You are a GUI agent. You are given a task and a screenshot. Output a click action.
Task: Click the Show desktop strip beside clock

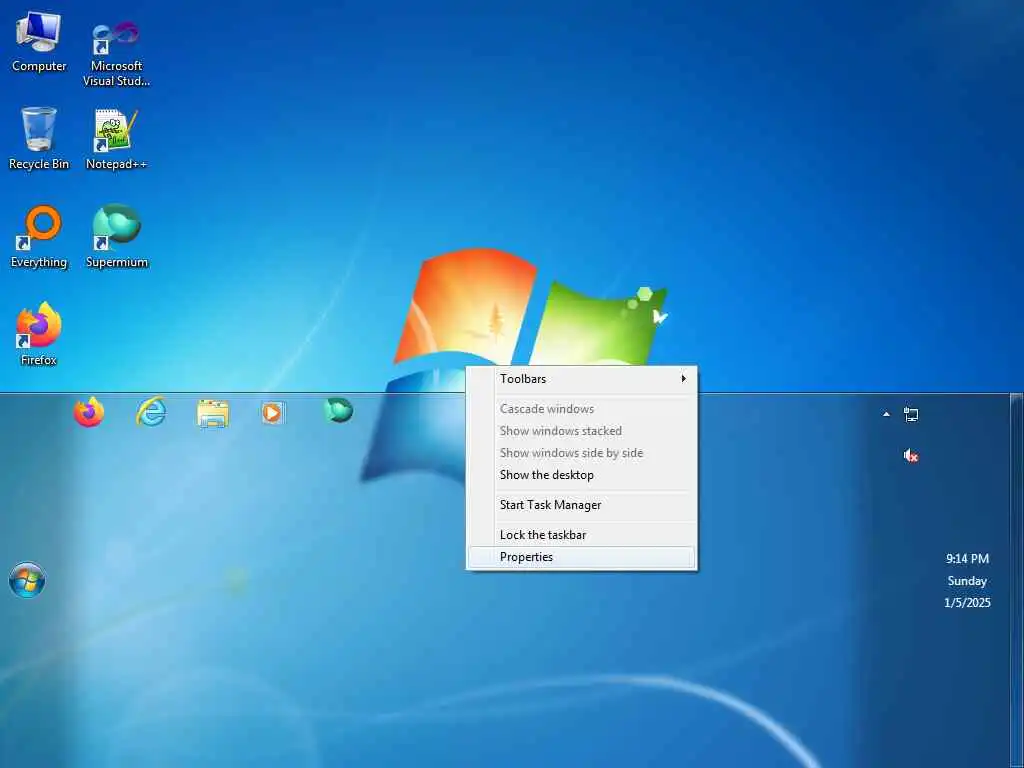coord(1016,580)
